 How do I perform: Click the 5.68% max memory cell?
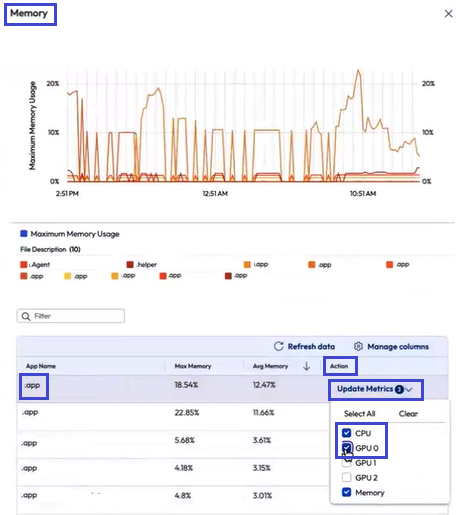(184, 440)
